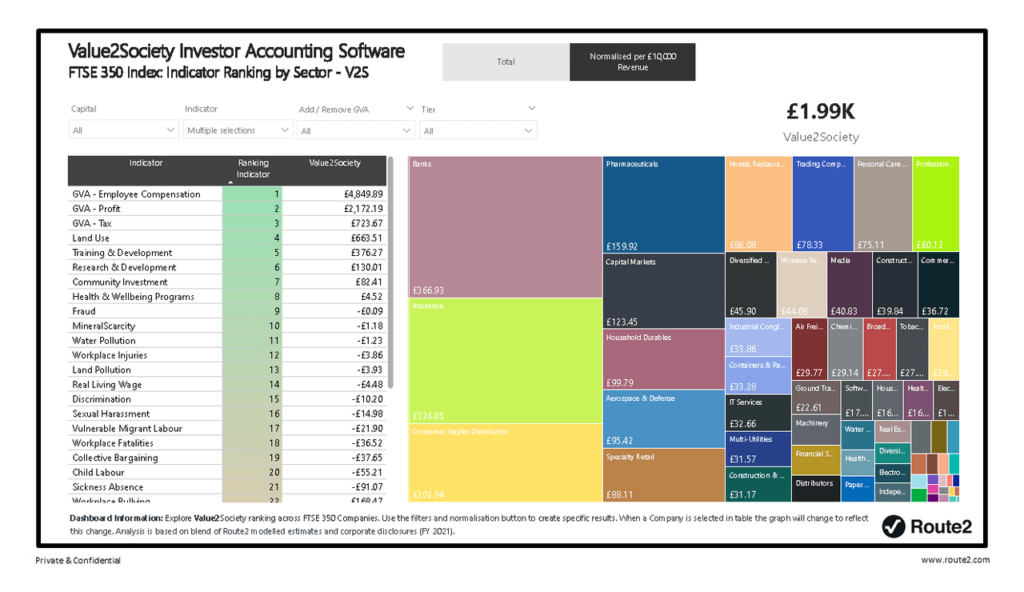Select the Media treemap tile
The width and height of the screenshot is (1024, 592).
coord(849,285)
